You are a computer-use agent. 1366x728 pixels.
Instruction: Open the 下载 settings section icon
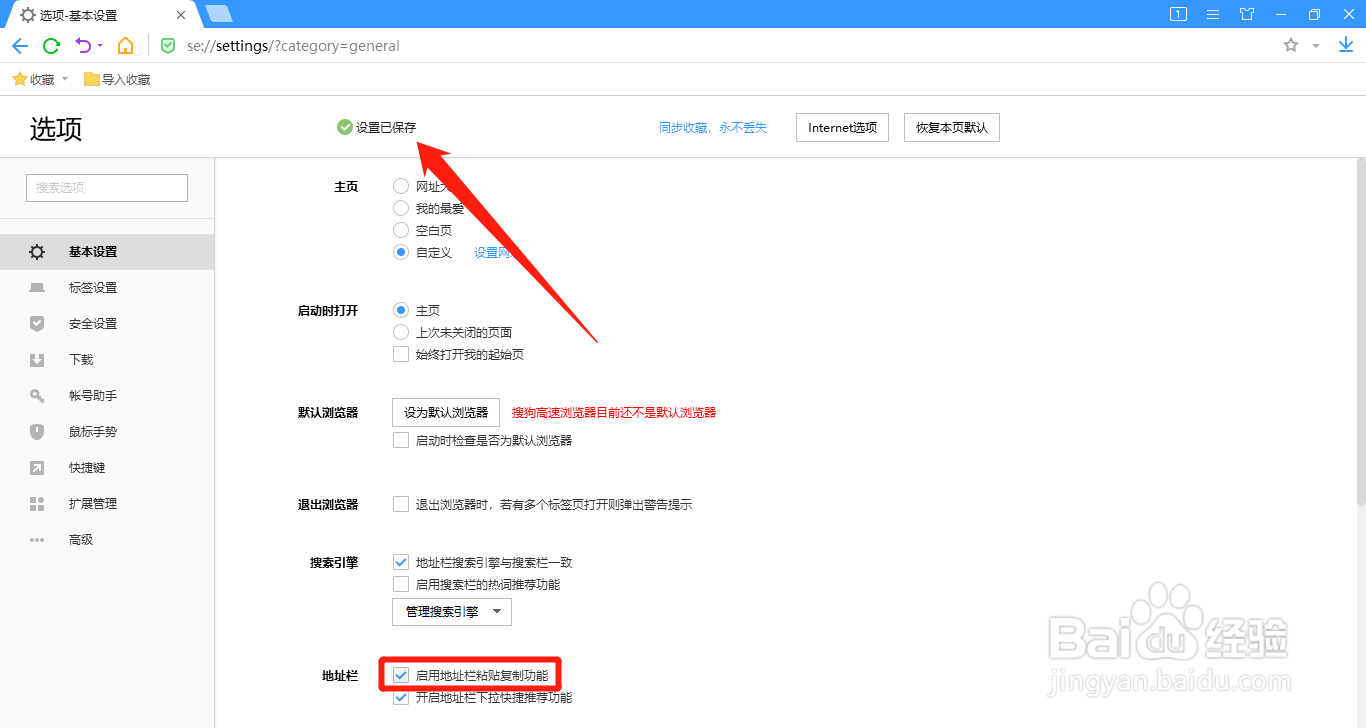[36, 359]
